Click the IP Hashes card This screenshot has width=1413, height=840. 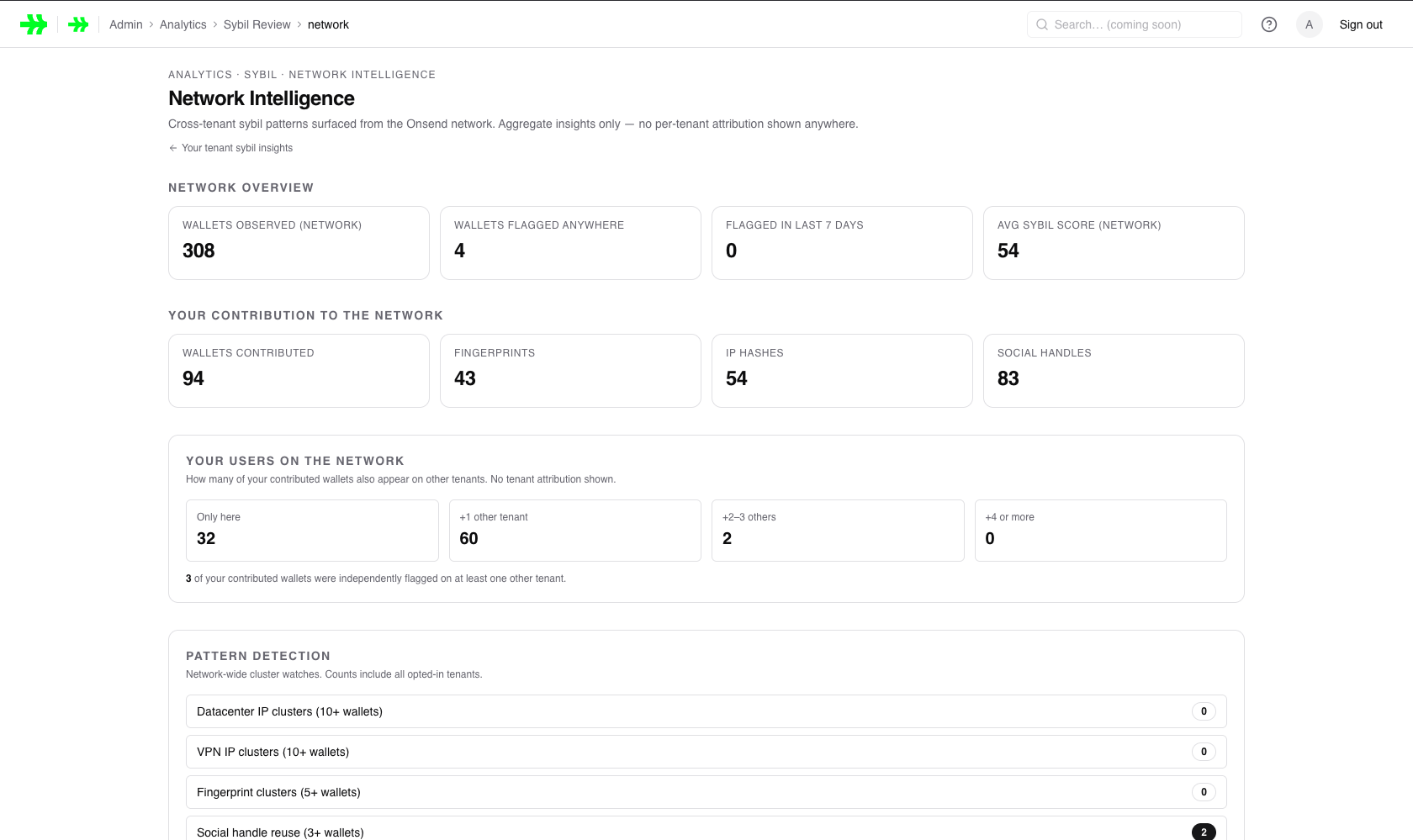coord(842,371)
